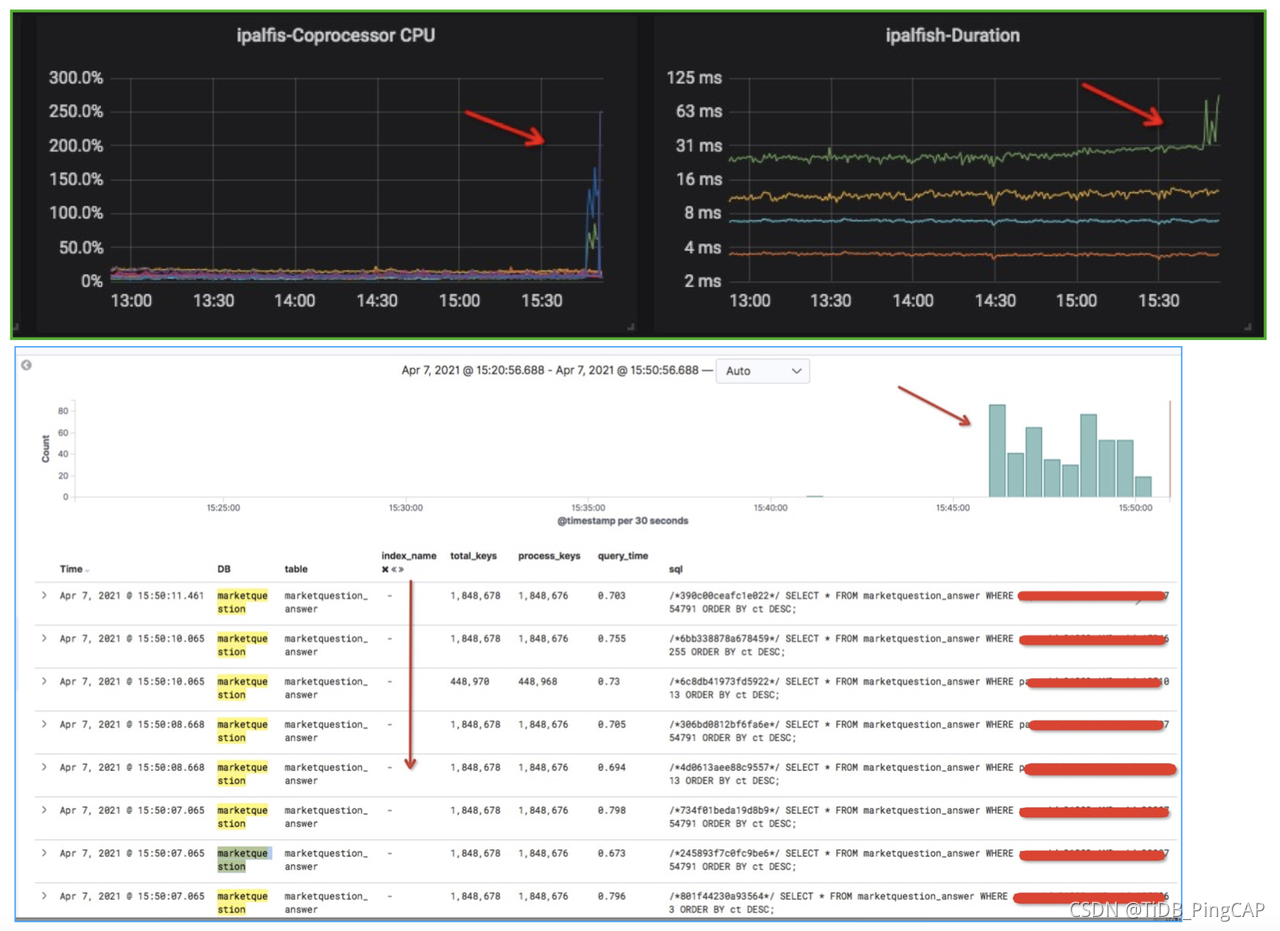Screen dimensions: 1280x931
Task: Click the 15:30 tick on Coprocessor CPU chart
Action: coord(542,300)
